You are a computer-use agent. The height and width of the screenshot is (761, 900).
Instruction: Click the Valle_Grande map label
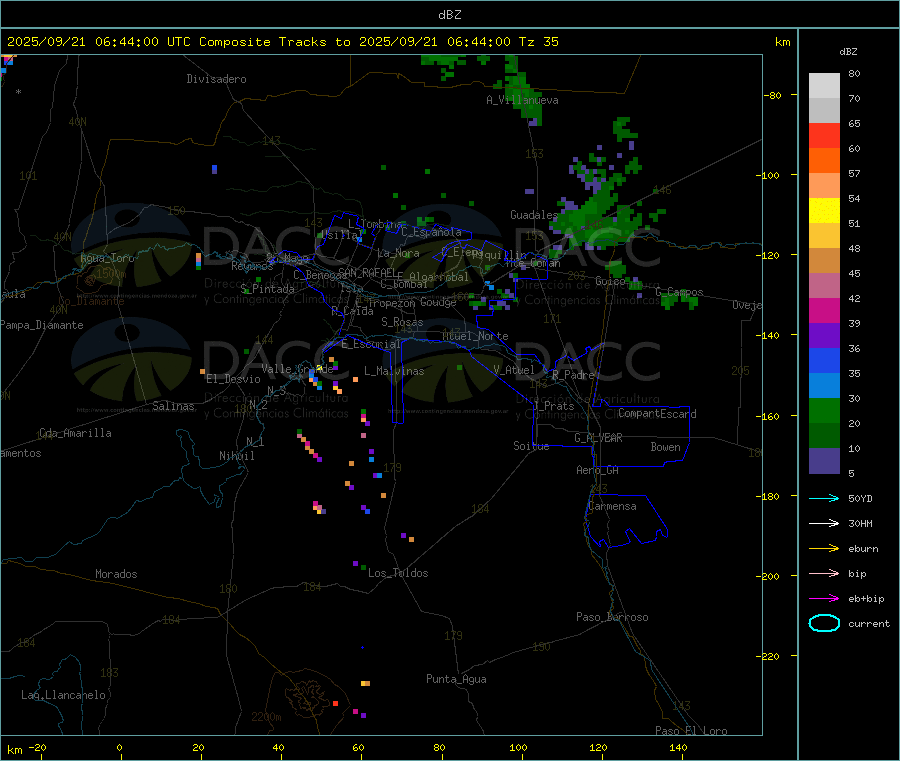pos(297,369)
